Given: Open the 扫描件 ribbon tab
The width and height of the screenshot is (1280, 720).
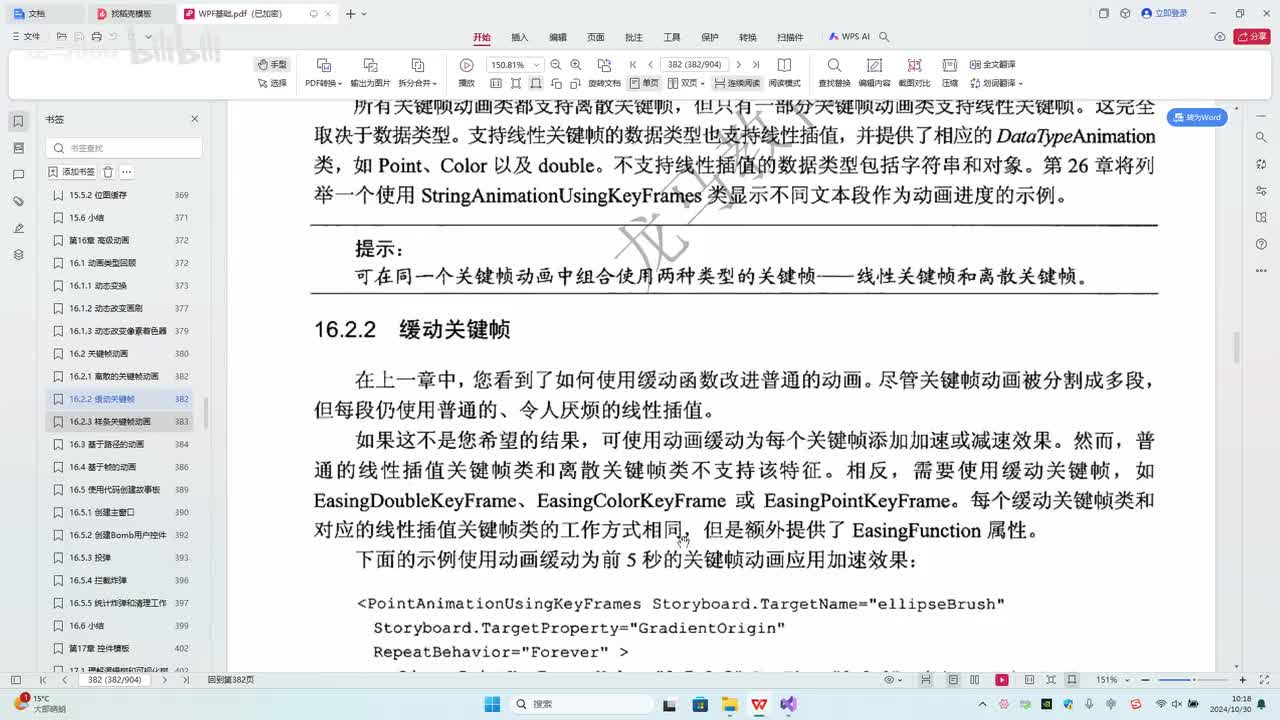Looking at the screenshot, I should coord(790,37).
